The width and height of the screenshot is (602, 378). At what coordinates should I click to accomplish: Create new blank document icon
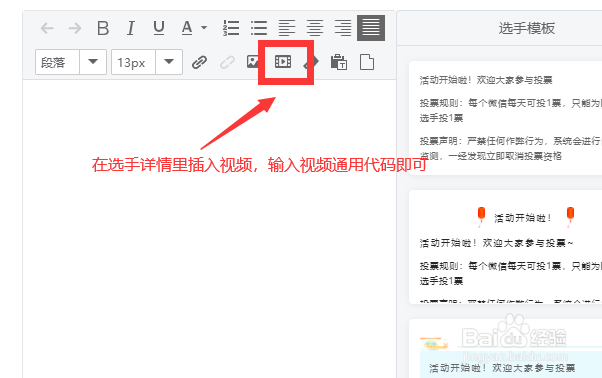(367, 62)
